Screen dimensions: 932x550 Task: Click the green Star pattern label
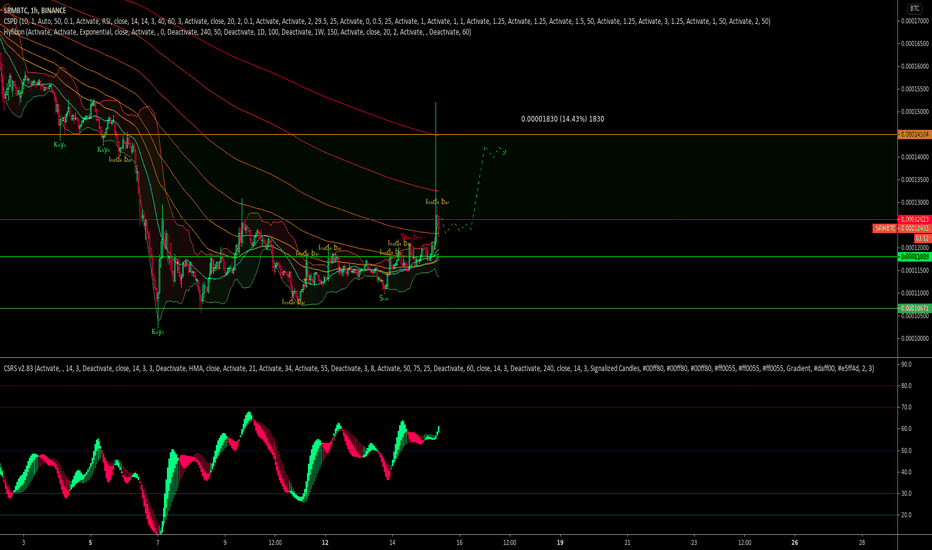point(384,298)
